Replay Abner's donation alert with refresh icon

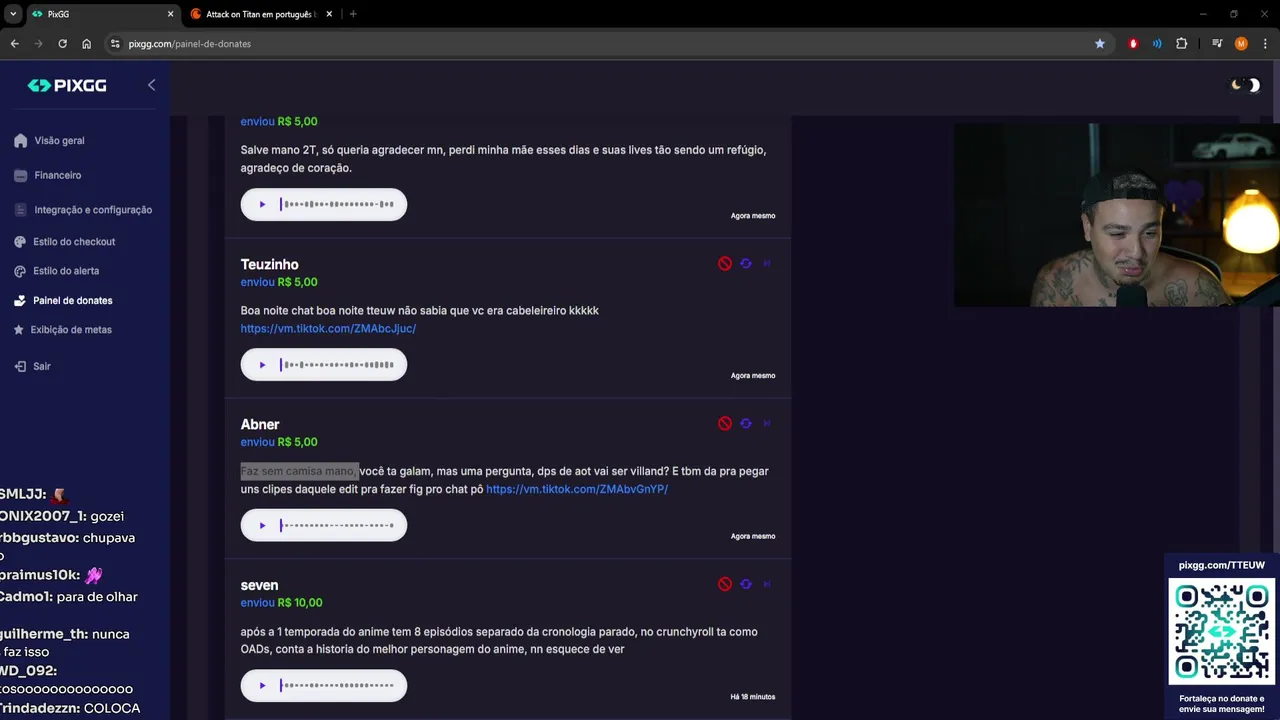[x=746, y=424]
